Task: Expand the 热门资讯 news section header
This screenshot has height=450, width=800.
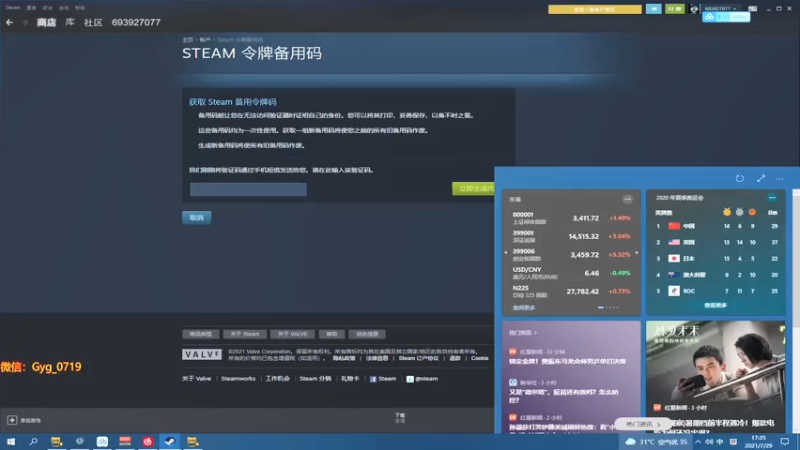Action: [523, 333]
